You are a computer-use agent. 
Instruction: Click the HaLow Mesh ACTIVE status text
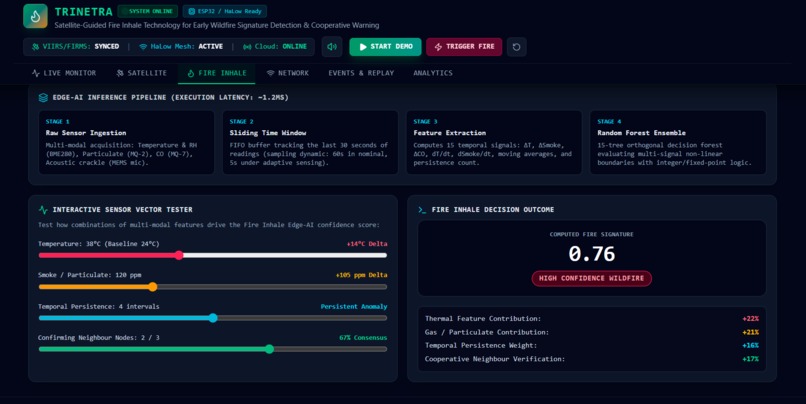[x=187, y=47]
